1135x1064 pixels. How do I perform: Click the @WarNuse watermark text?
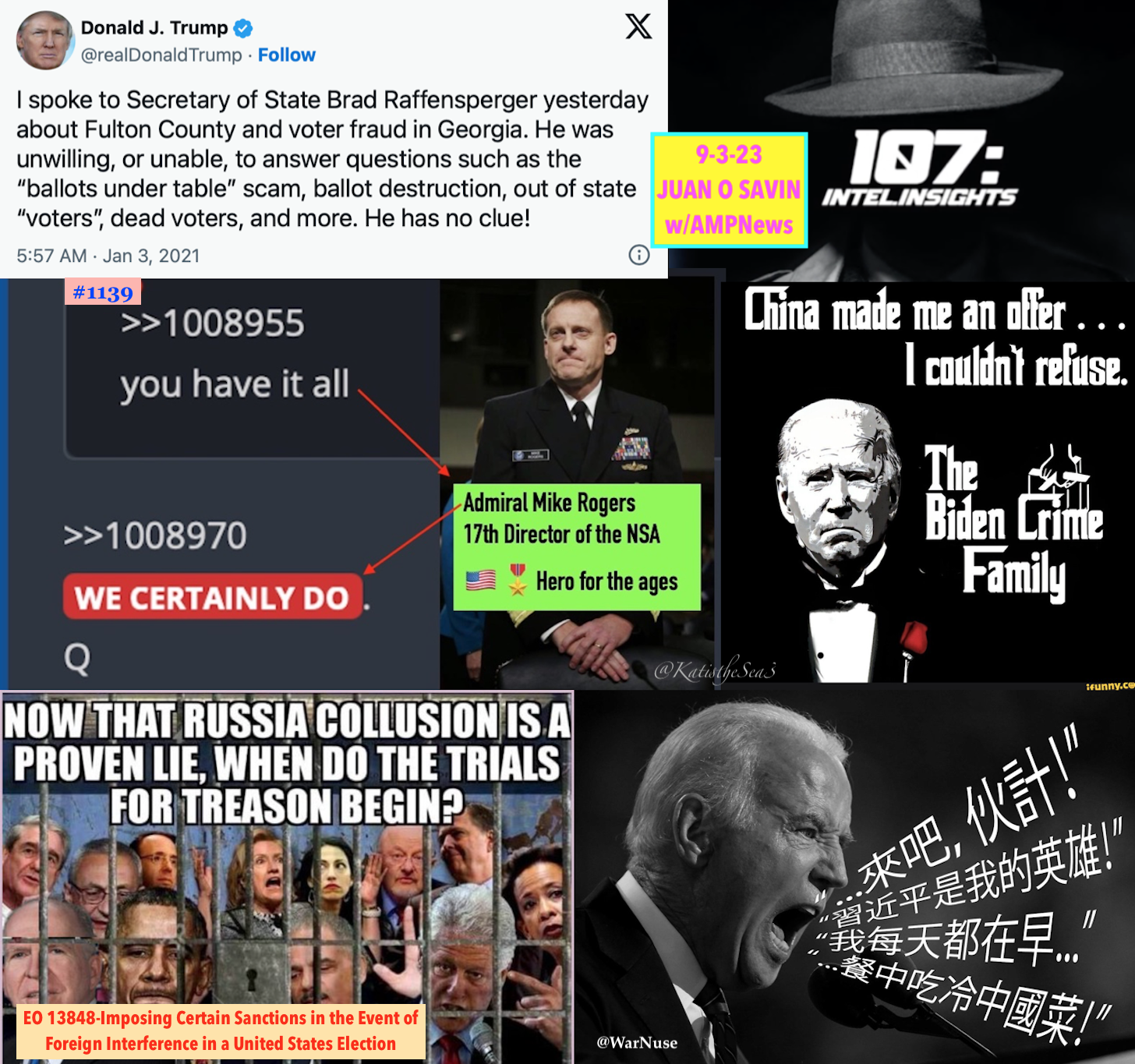click(637, 1042)
